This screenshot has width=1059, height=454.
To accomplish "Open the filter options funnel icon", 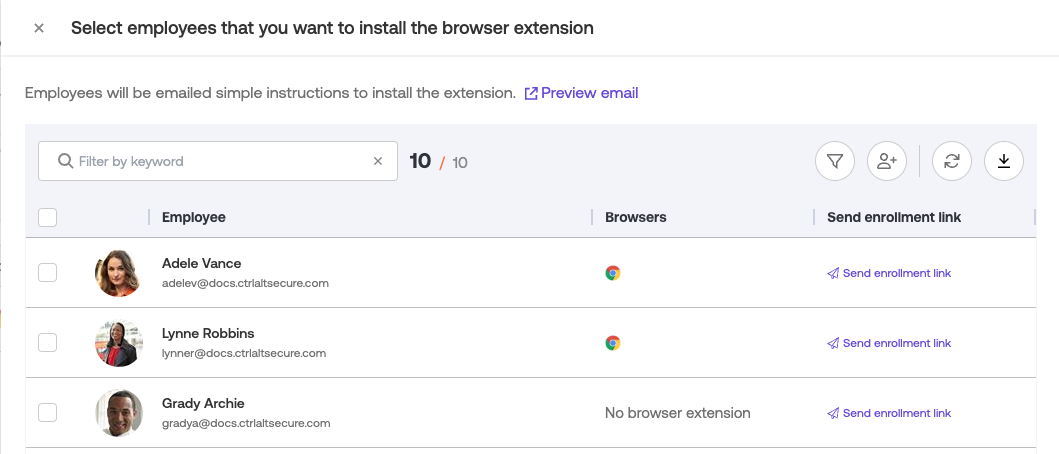I will [x=835, y=161].
